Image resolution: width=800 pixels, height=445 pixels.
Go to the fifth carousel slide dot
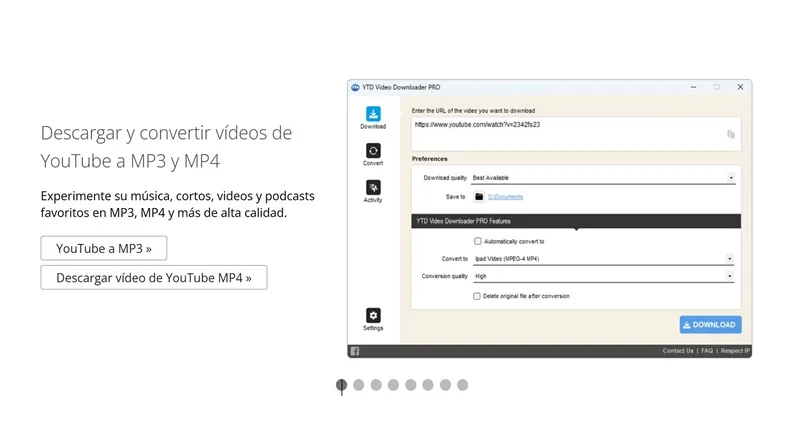tap(411, 385)
